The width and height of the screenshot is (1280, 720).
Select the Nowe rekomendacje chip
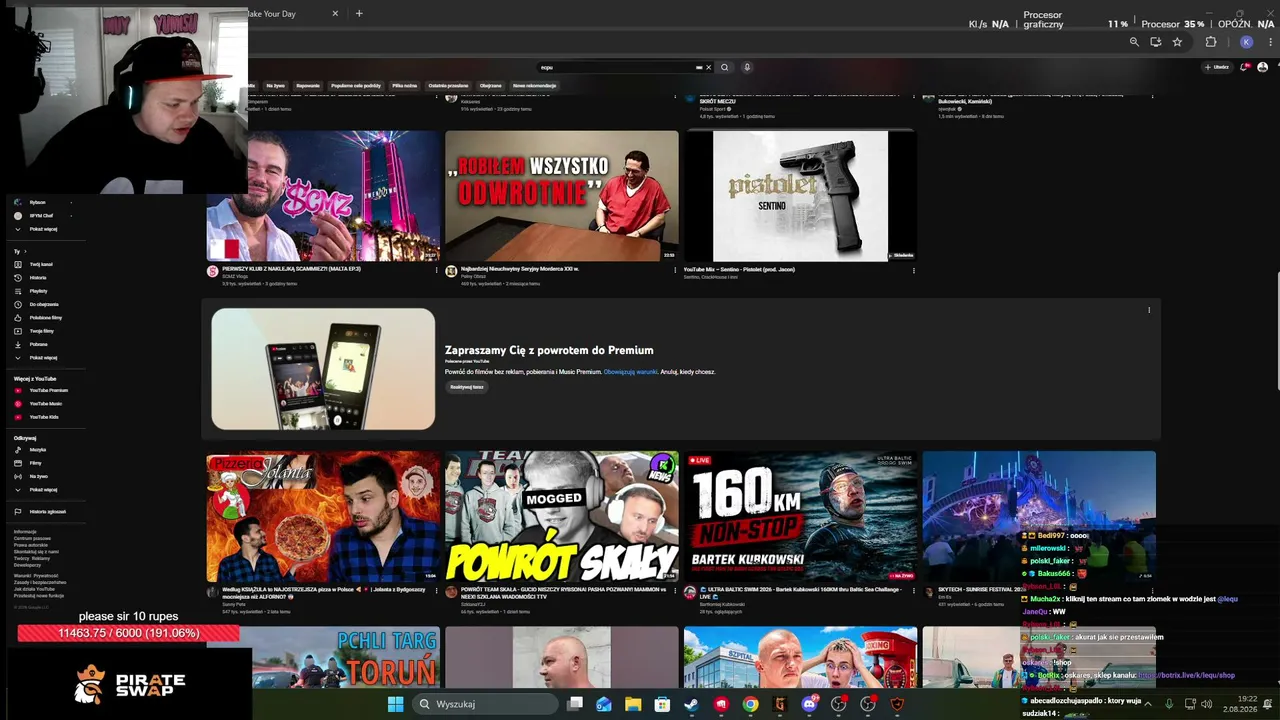point(535,86)
